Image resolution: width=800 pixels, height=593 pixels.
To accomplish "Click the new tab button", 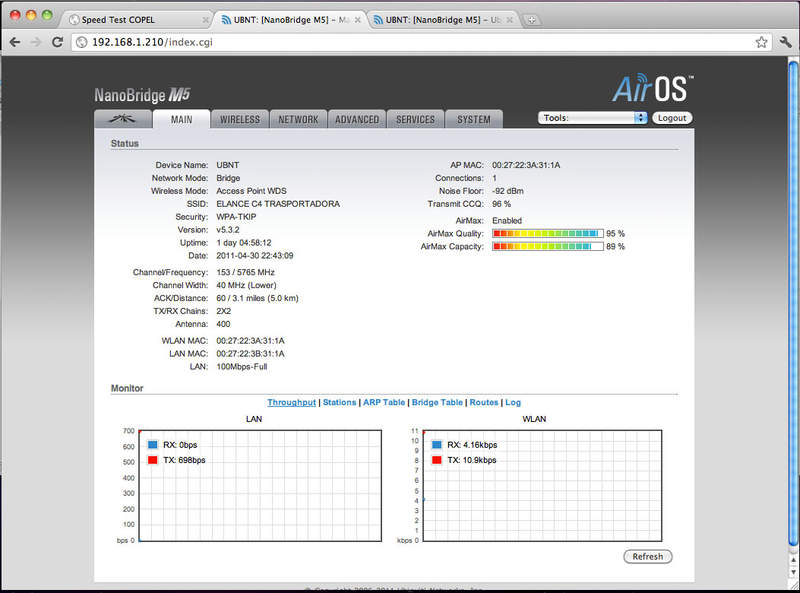I will (x=532, y=20).
